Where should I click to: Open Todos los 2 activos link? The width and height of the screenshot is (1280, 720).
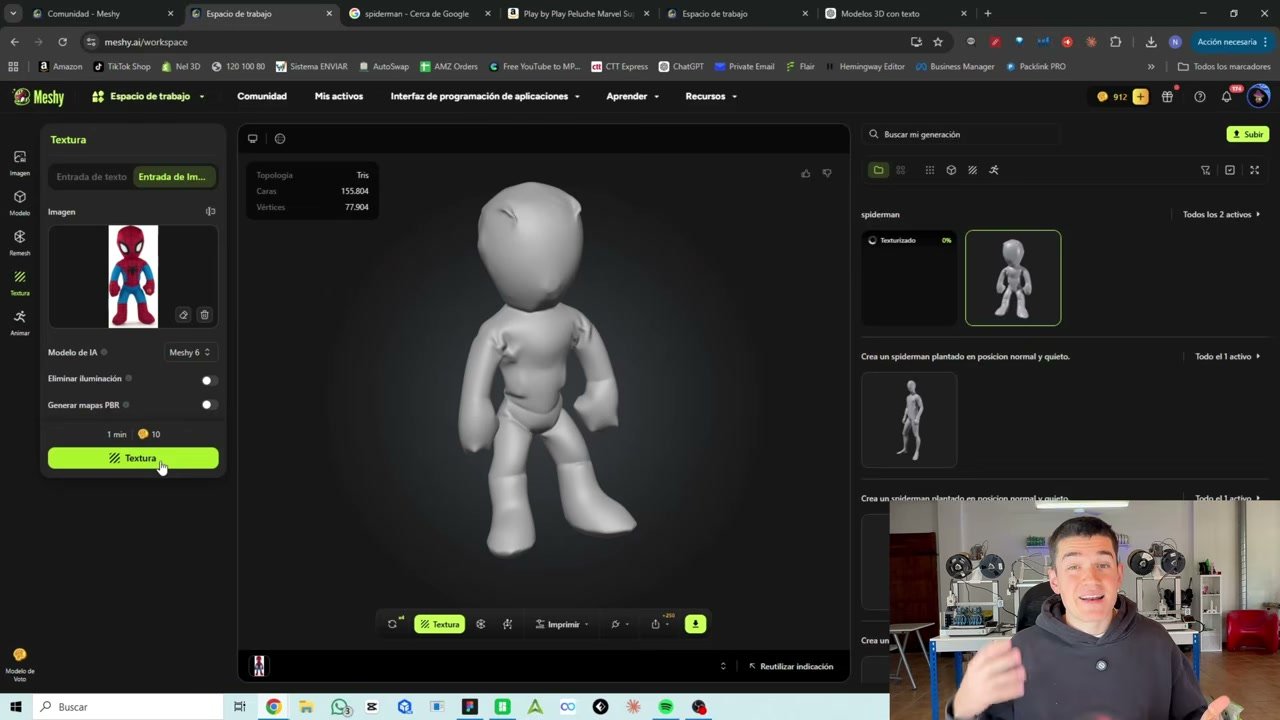tap(1221, 215)
